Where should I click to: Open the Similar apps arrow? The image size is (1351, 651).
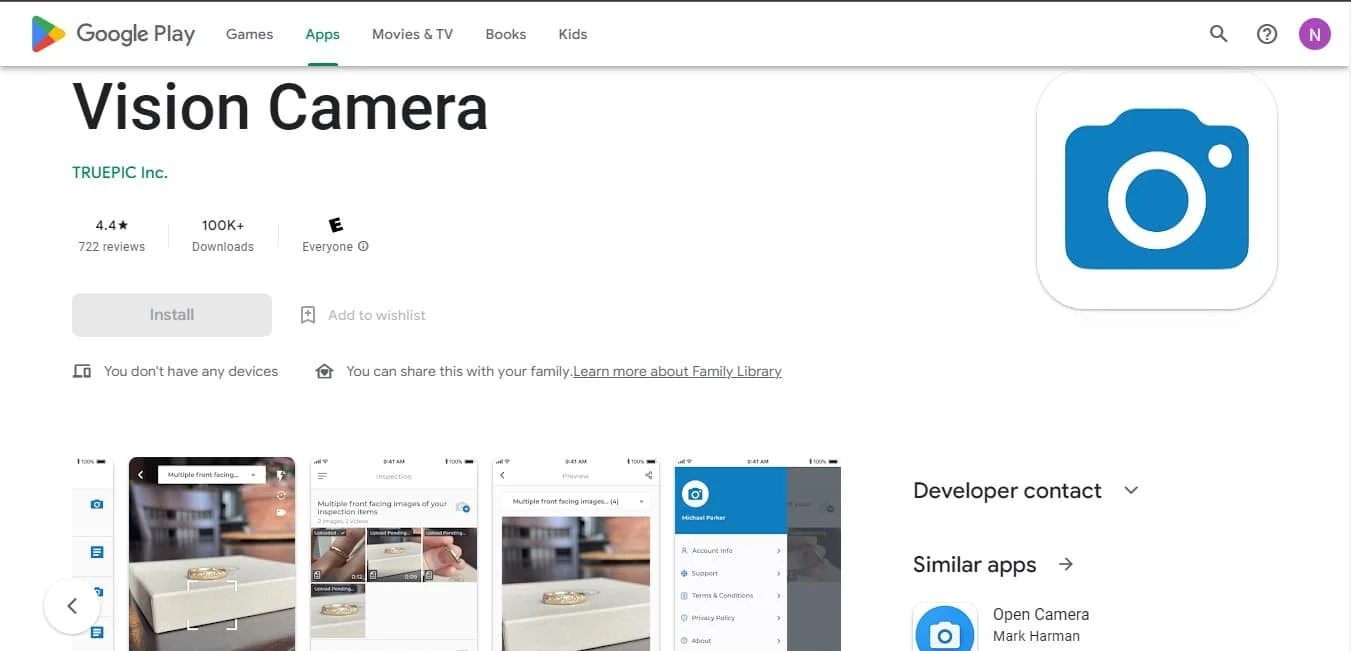click(1066, 564)
